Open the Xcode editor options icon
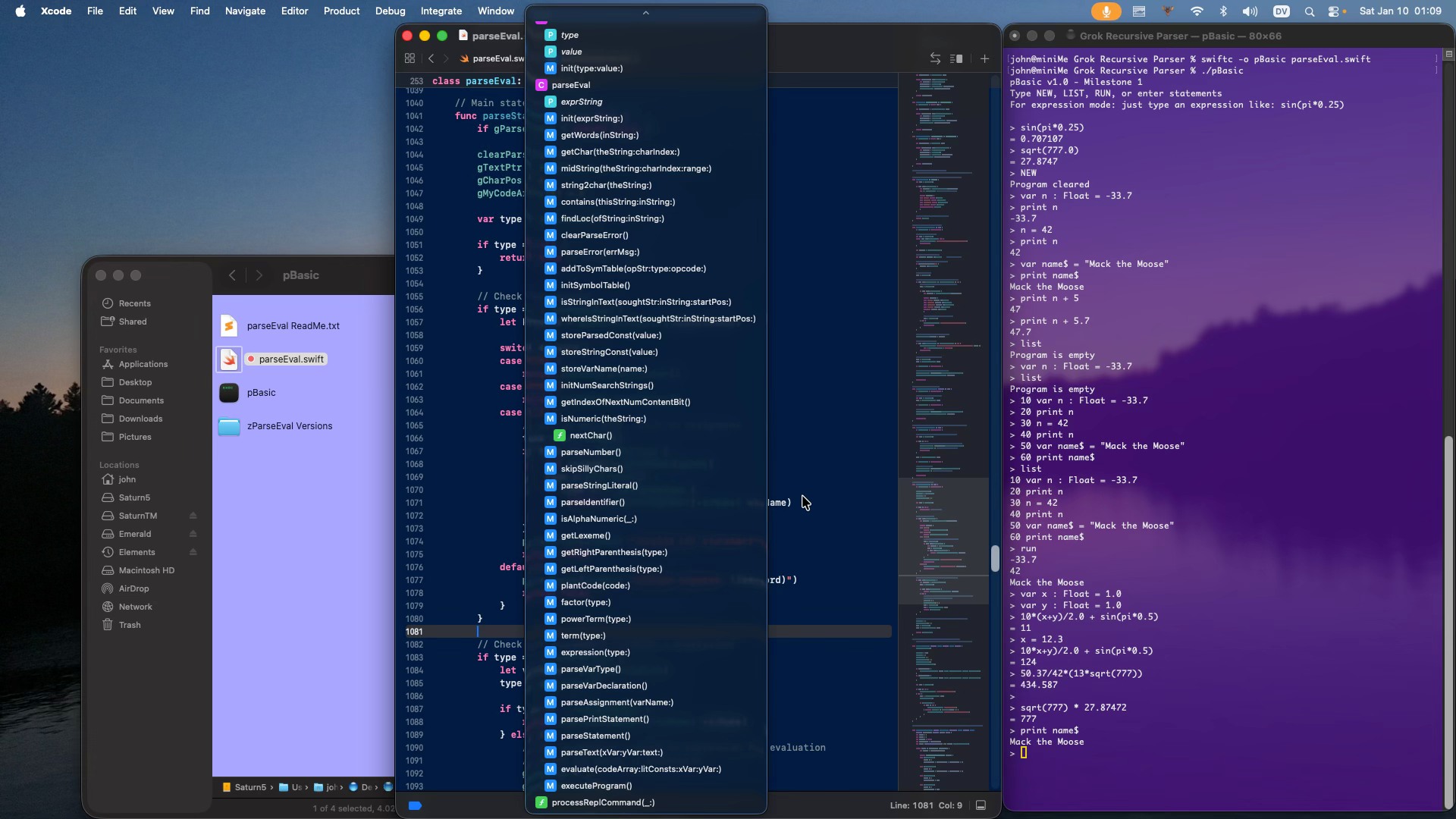This screenshot has width=1456, height=819. 956,58
